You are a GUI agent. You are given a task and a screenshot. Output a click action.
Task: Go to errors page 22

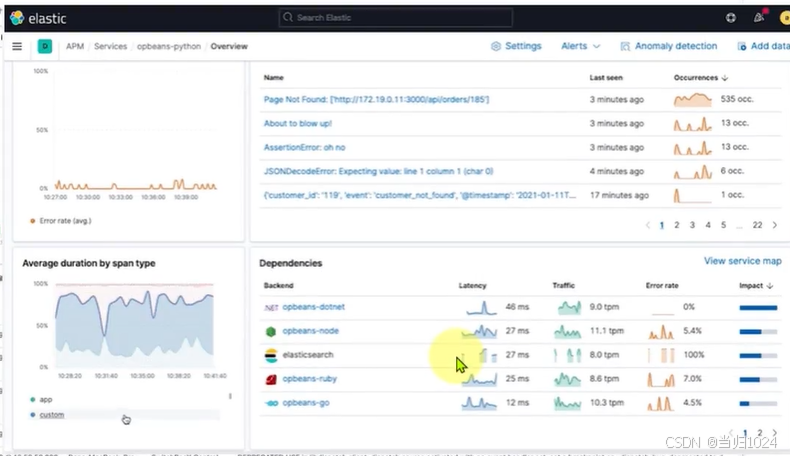757,225
